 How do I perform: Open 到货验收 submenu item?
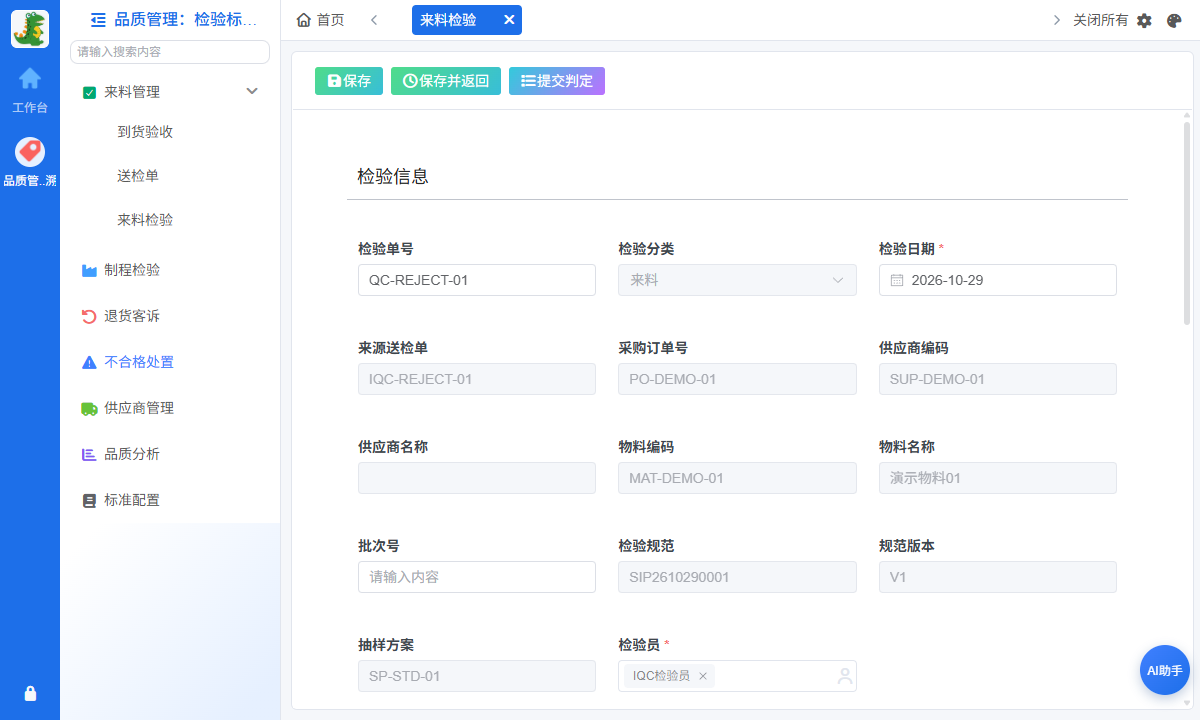pos(145,131)
